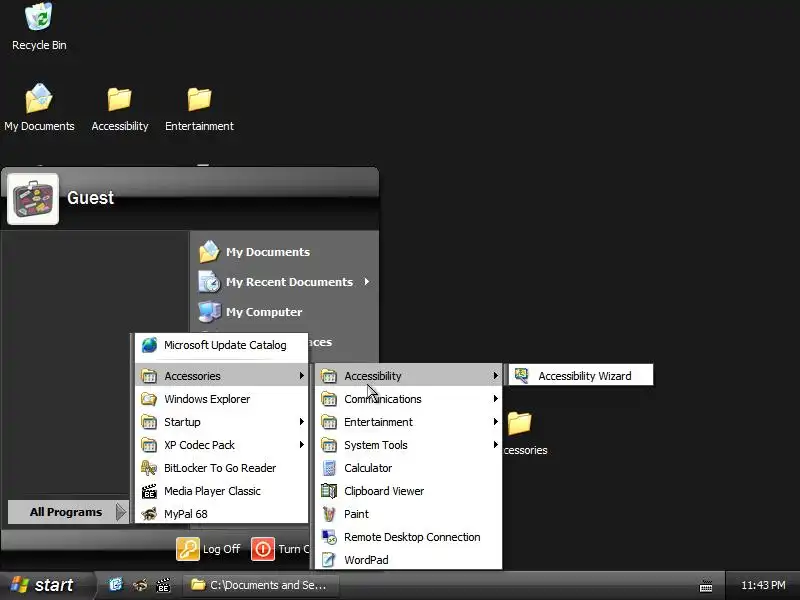Click the My Computer icon in the Start menu
This screenshot has height=600, width=800.
pyautogui.click(x=209, y=312)
